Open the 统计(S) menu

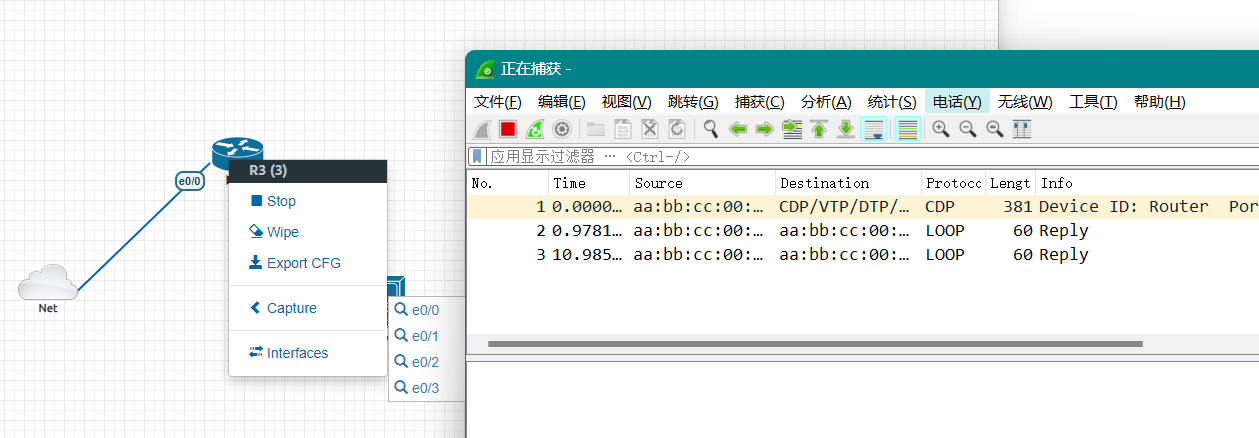(x=892, y=102)
